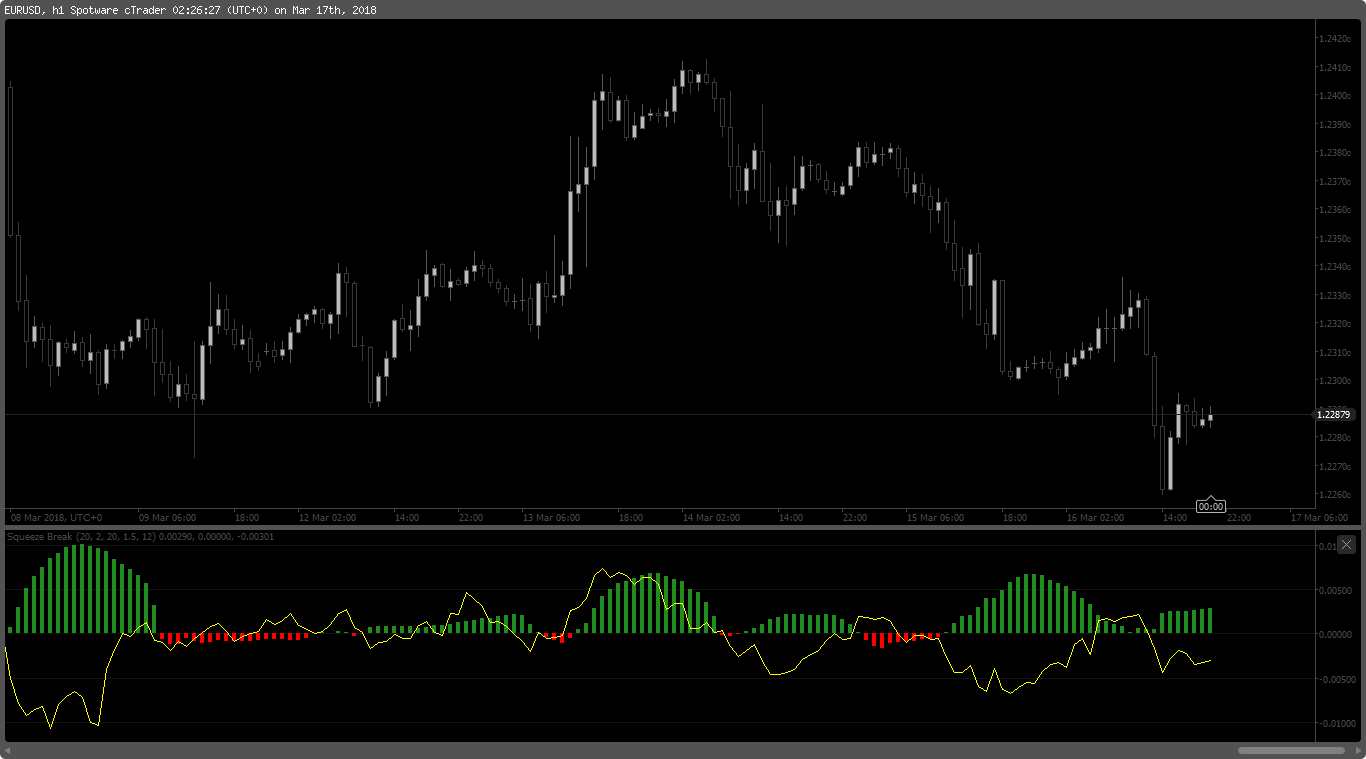Click the 0.00000 indicator scale label
The image size is (1366, 759).
coord(1336,634)
